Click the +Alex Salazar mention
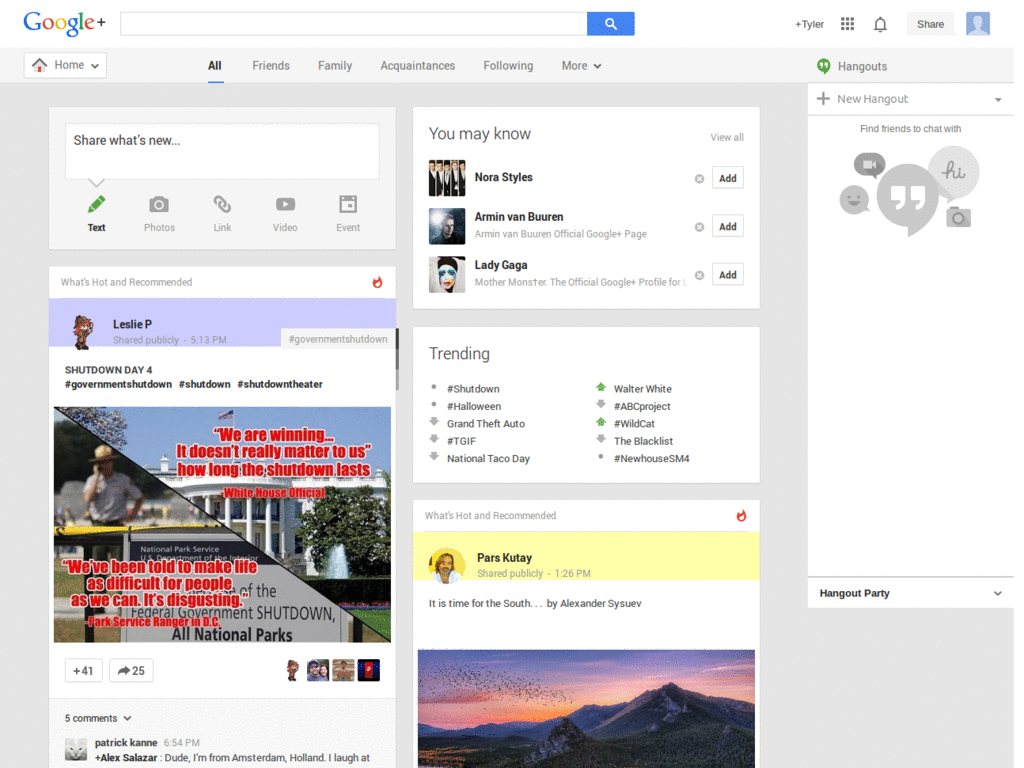This screenshot has width=1024, height=768. (126, 758)
